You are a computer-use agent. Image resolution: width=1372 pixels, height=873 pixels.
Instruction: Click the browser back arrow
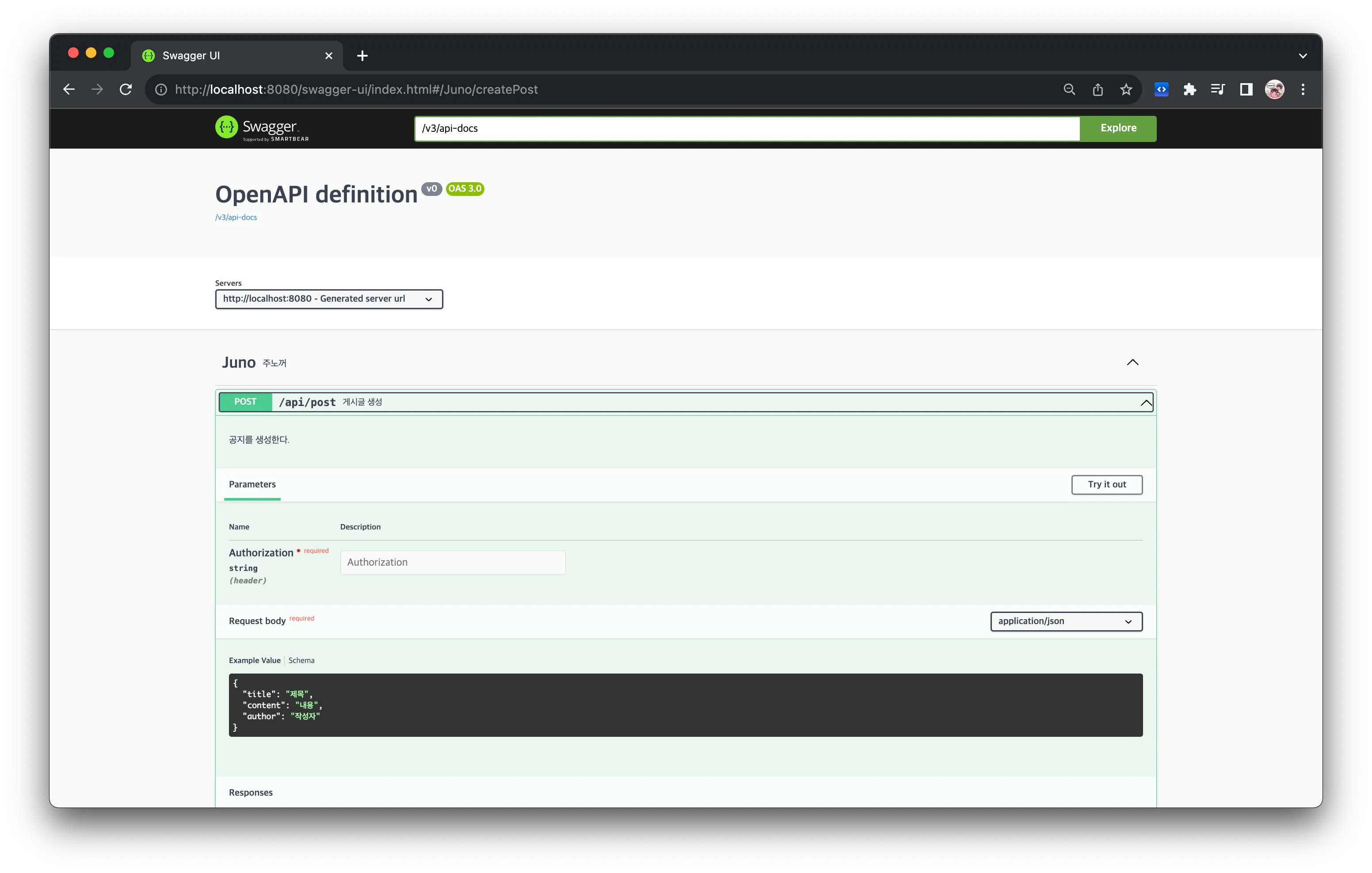pos(69,89)
